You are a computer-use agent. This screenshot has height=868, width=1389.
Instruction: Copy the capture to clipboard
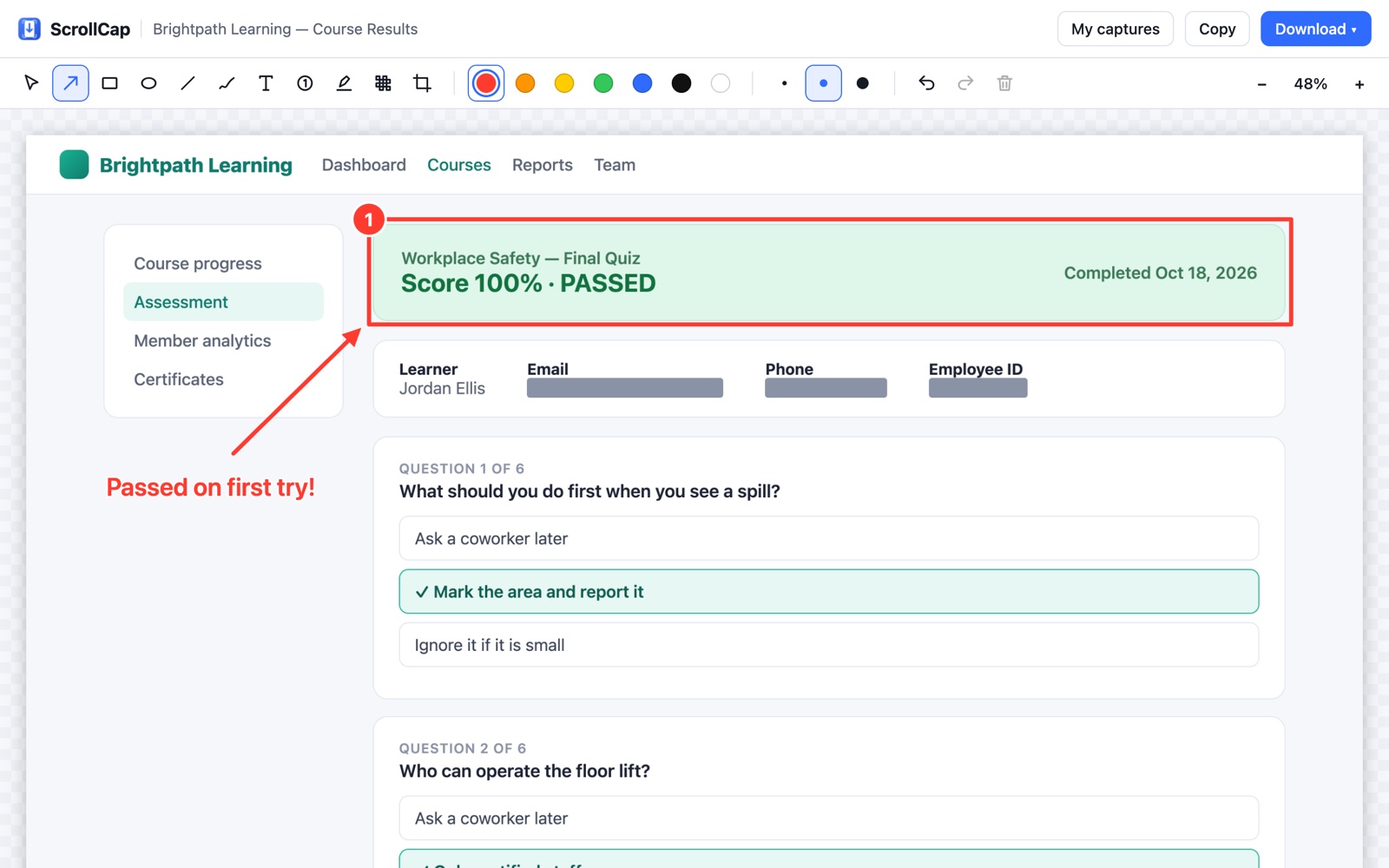[x=1216, y=29]
